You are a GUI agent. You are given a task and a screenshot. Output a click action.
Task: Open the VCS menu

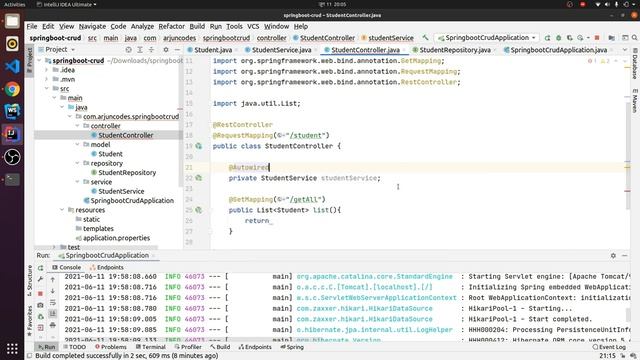pos(253,26)
